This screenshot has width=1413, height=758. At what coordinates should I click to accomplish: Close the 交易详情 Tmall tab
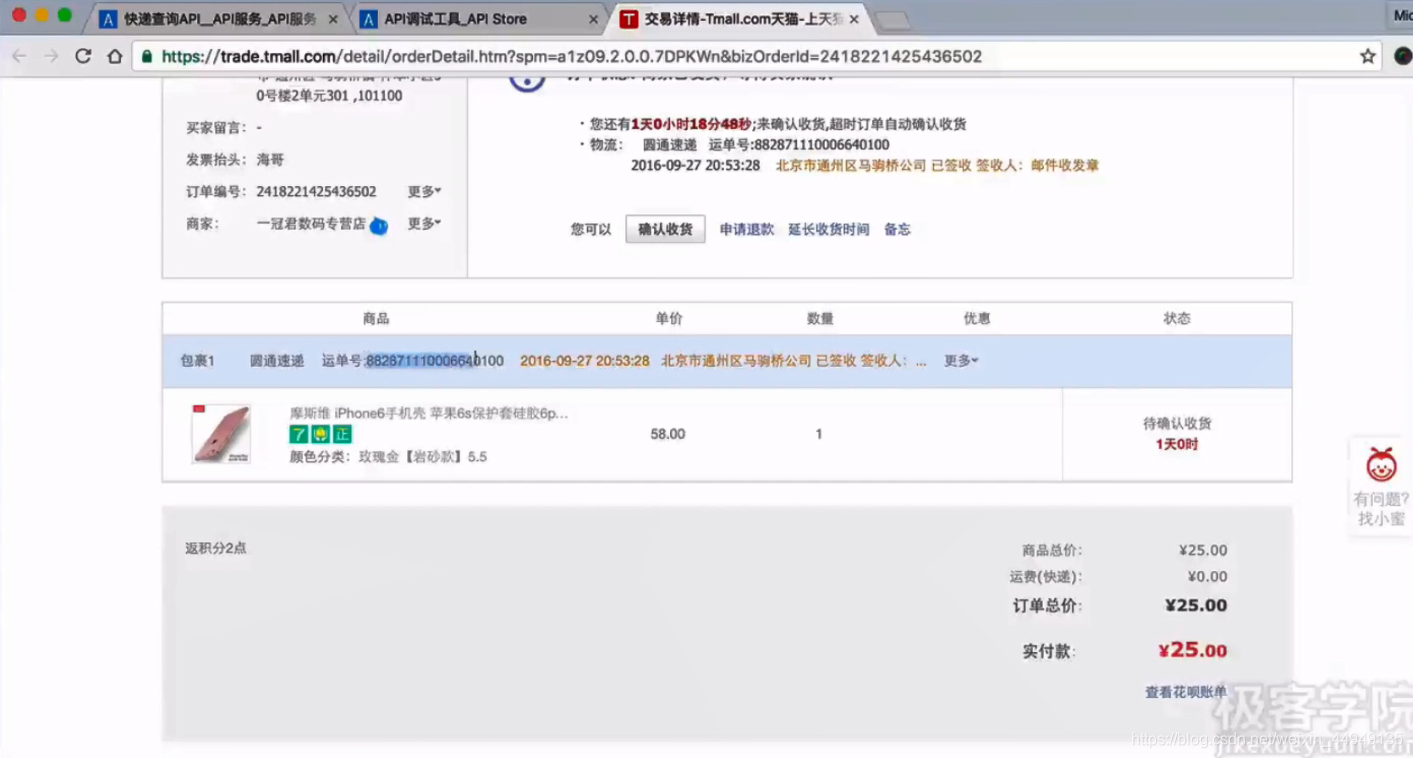click(x=854, y=19)
